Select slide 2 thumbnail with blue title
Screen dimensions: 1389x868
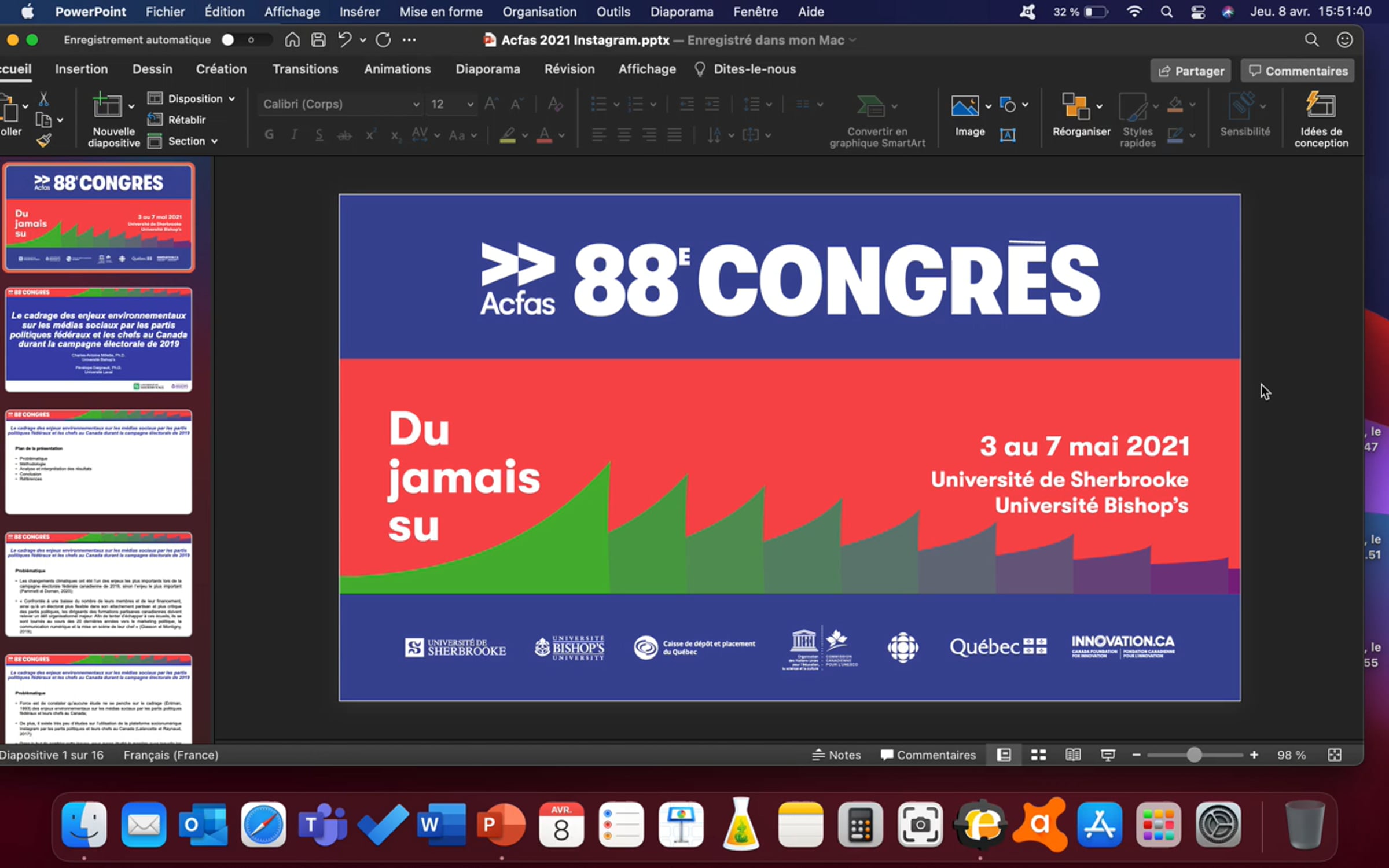[98, 340]
